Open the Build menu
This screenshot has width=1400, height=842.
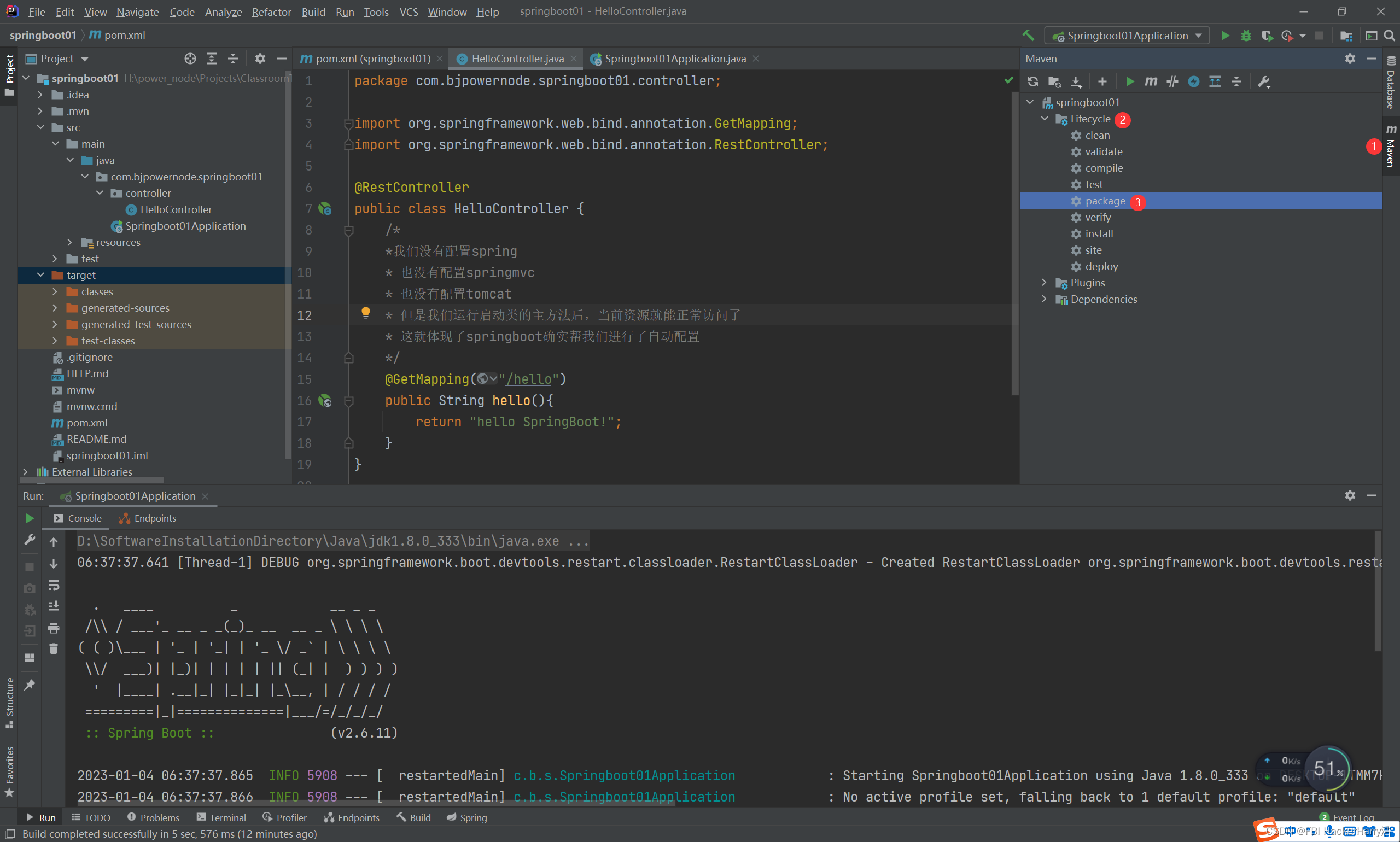coord(313,11)
